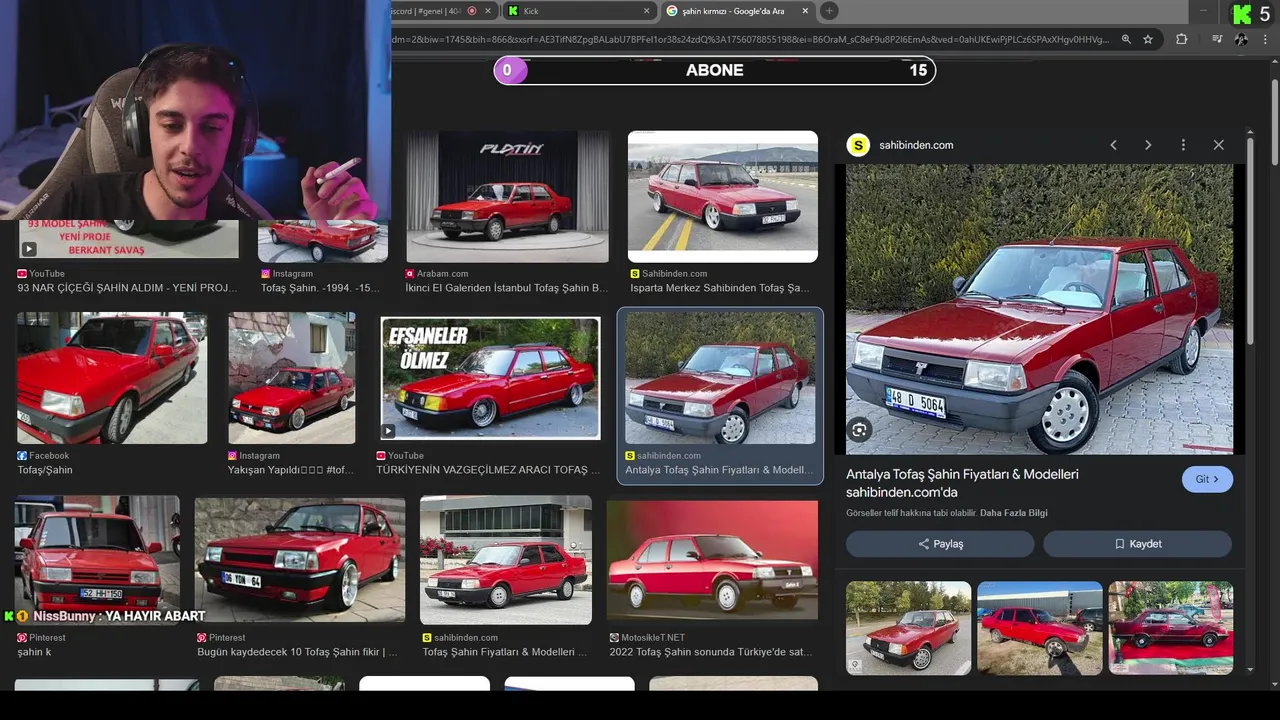The image size is (1280, 720).
Task: Bookmark this page with the star icon
Action: [1148, 39]
